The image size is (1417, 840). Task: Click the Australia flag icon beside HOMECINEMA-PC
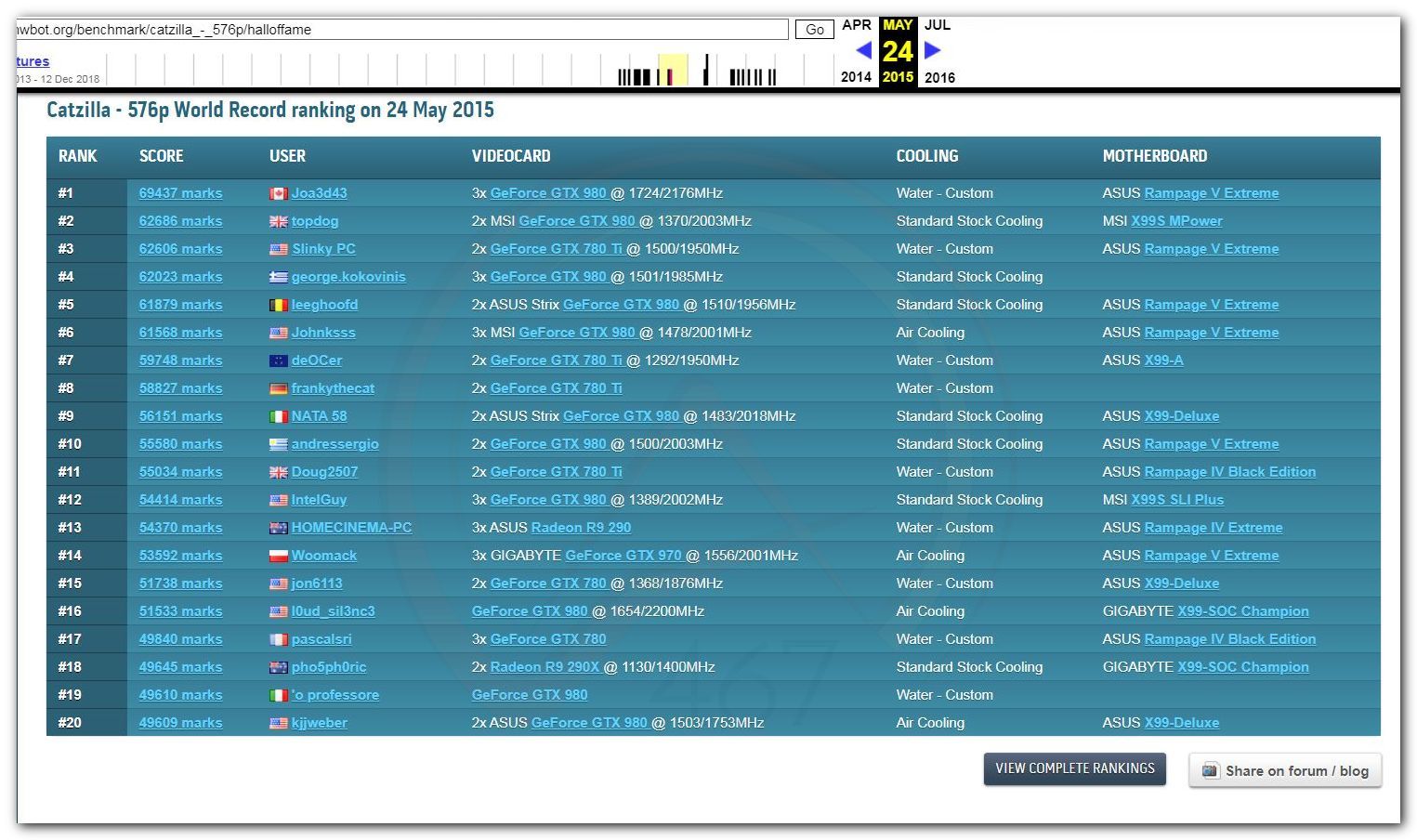pyautogui.click(x=278, y=528)
